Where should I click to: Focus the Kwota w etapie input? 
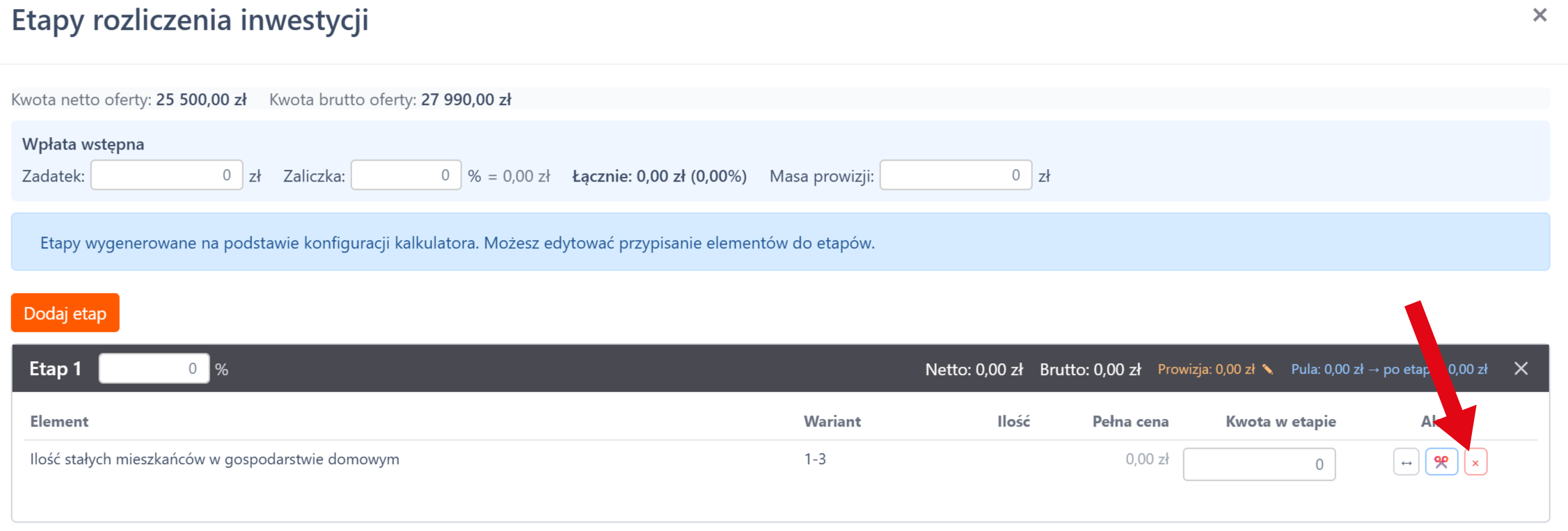[x=1258, y=464]
